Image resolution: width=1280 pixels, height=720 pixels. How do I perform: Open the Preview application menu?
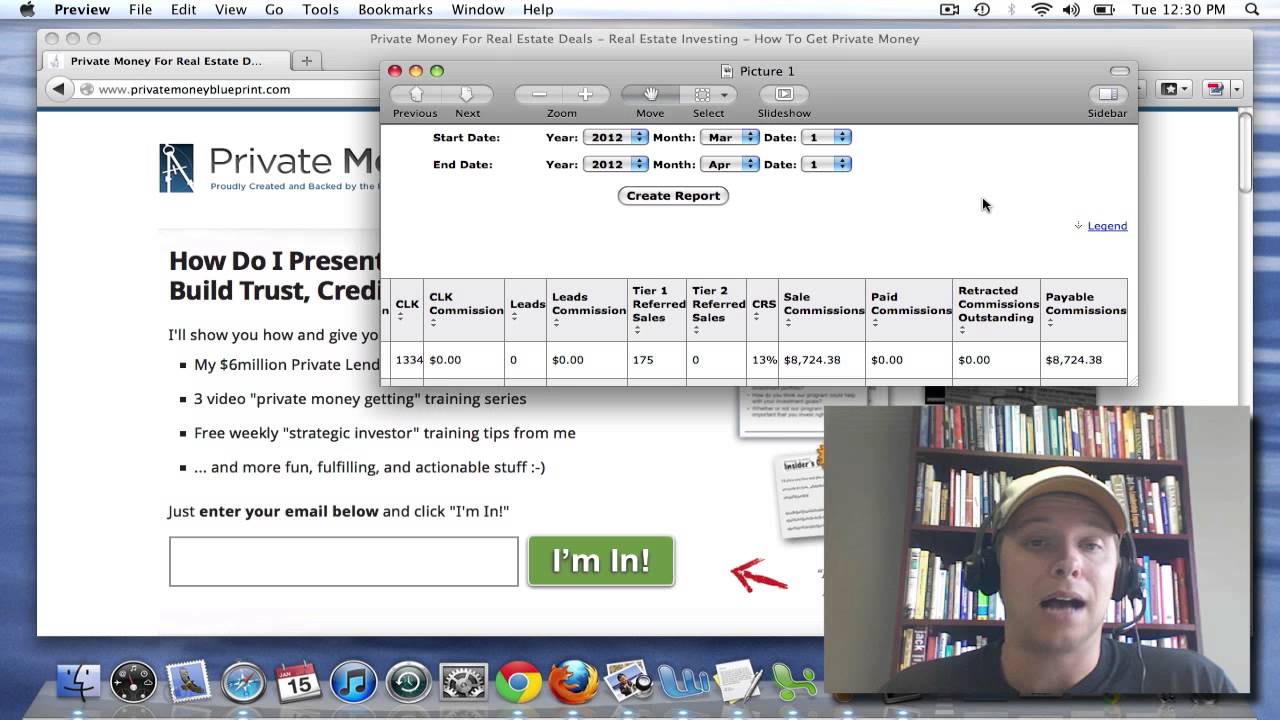coord(82,10)
